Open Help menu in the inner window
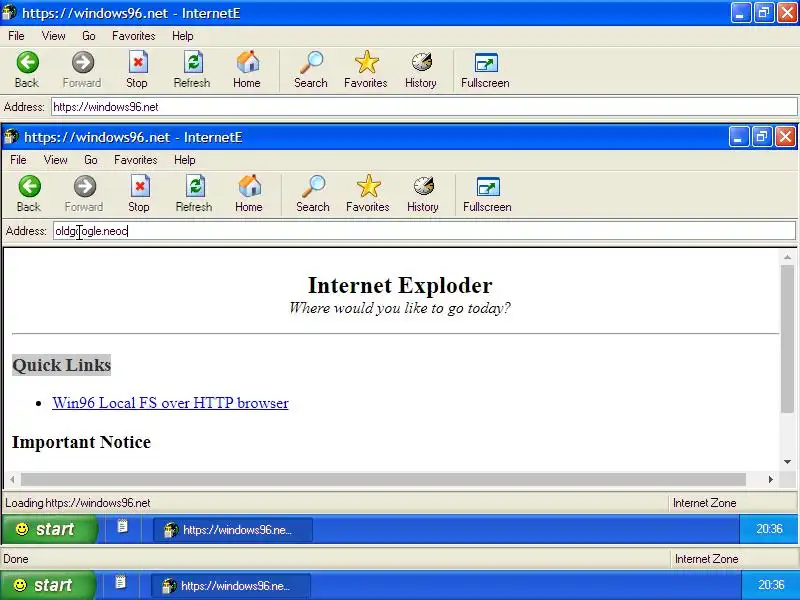Image resolution: width=800 pixels, height=600 pixels. point(185,160)
